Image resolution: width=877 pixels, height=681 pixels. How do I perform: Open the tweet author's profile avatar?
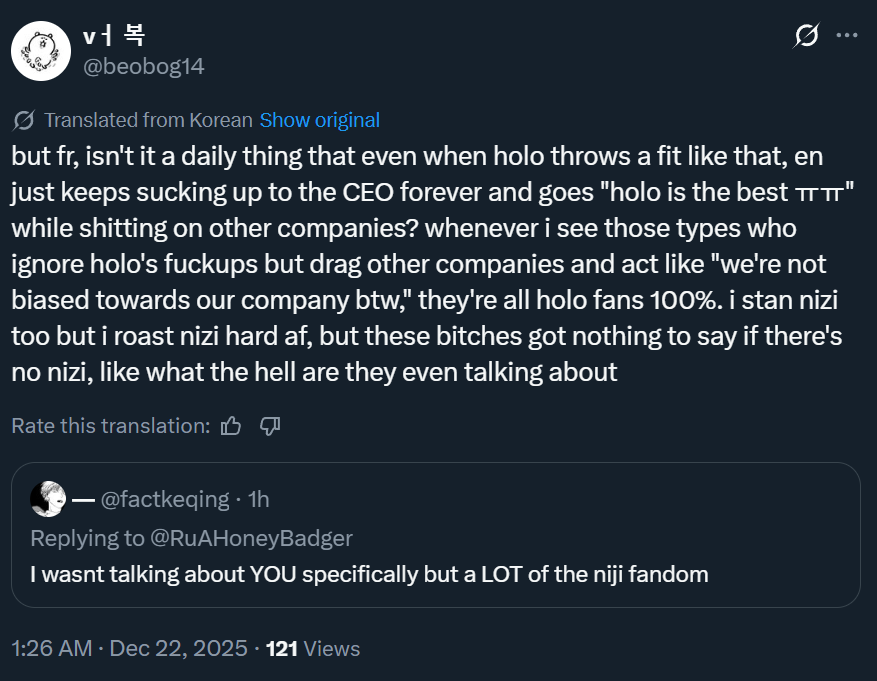[40, 50]
